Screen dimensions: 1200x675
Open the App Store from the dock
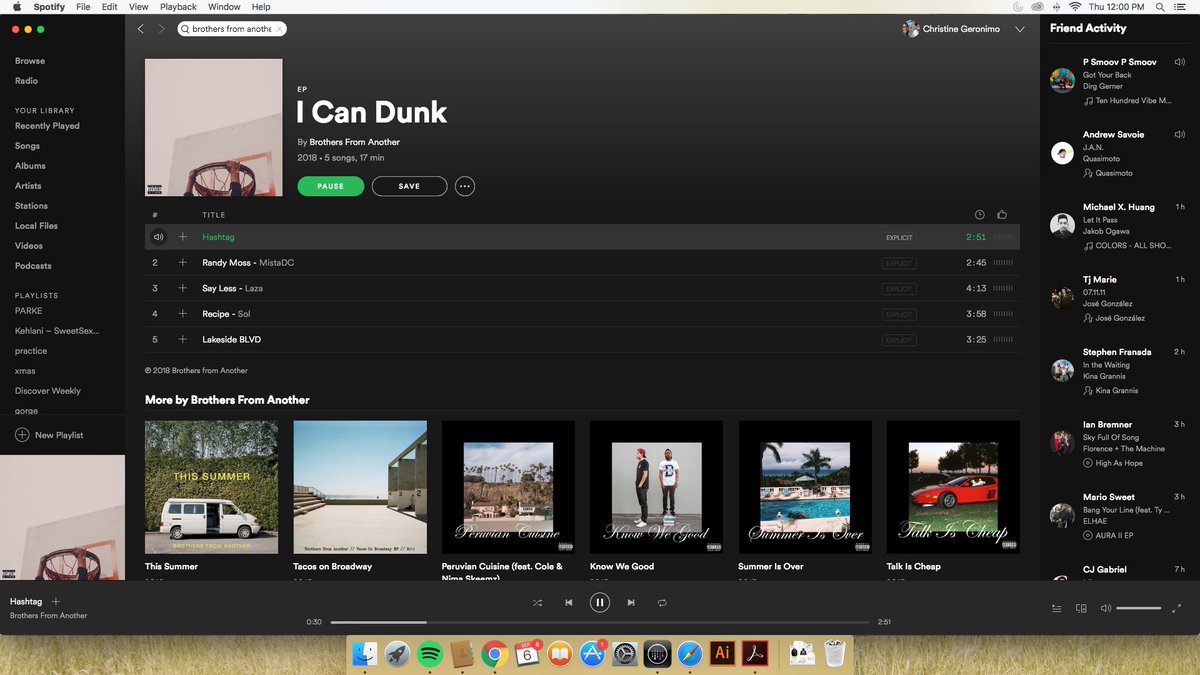click(592, 654)
